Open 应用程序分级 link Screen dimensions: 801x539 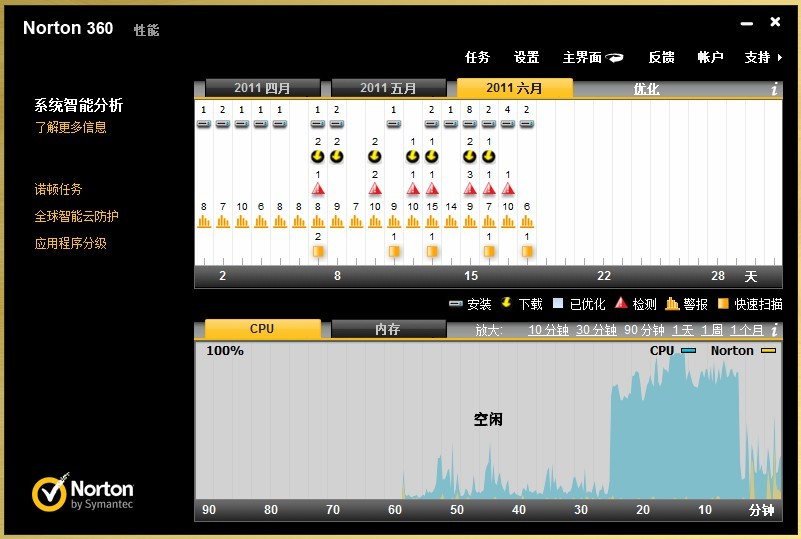click(x=70, y=243)
